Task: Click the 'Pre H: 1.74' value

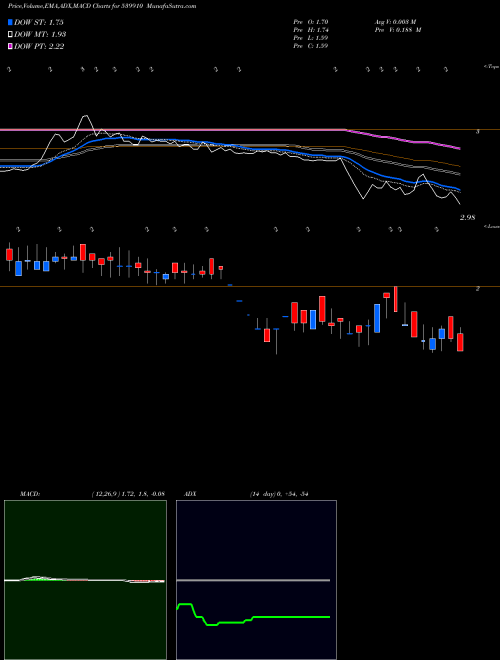Action: click(x=311, y=29)
